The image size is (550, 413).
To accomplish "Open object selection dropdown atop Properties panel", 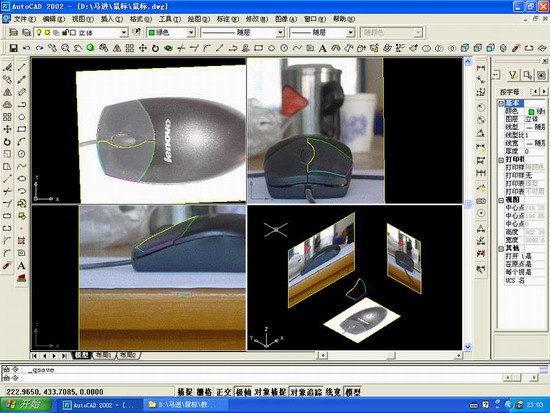I will [x=496, y=75].
